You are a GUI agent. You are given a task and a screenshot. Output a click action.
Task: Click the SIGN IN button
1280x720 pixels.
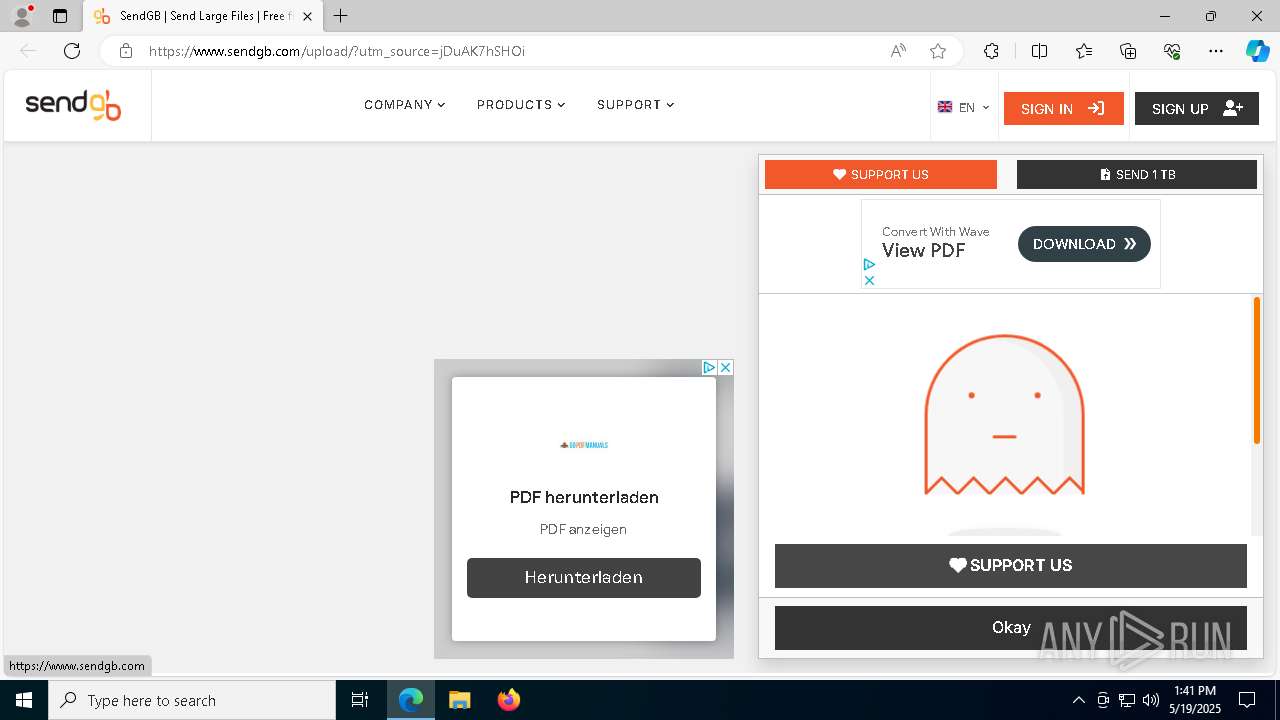pos(1063,109)
